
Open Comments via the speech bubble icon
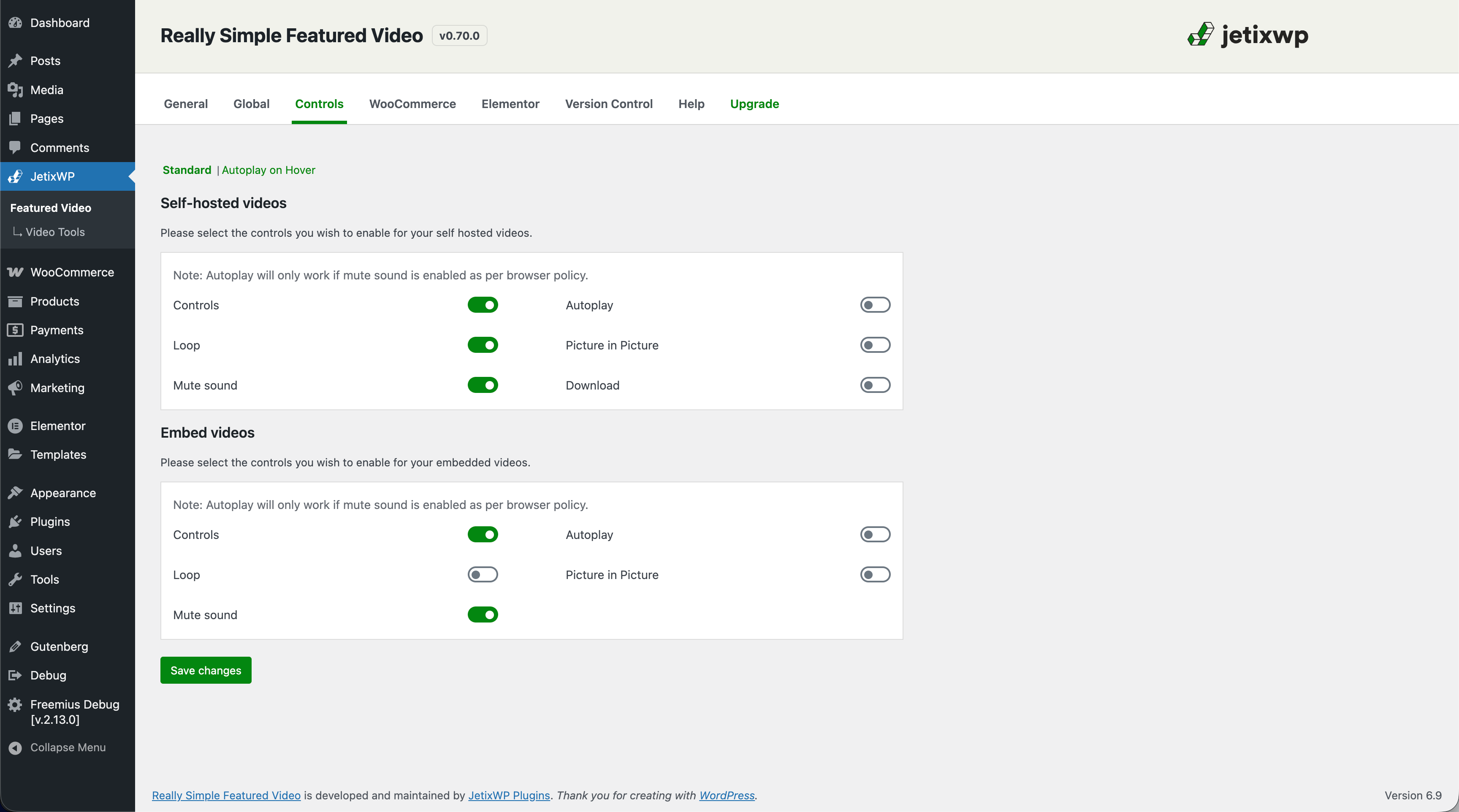(15, 147)
